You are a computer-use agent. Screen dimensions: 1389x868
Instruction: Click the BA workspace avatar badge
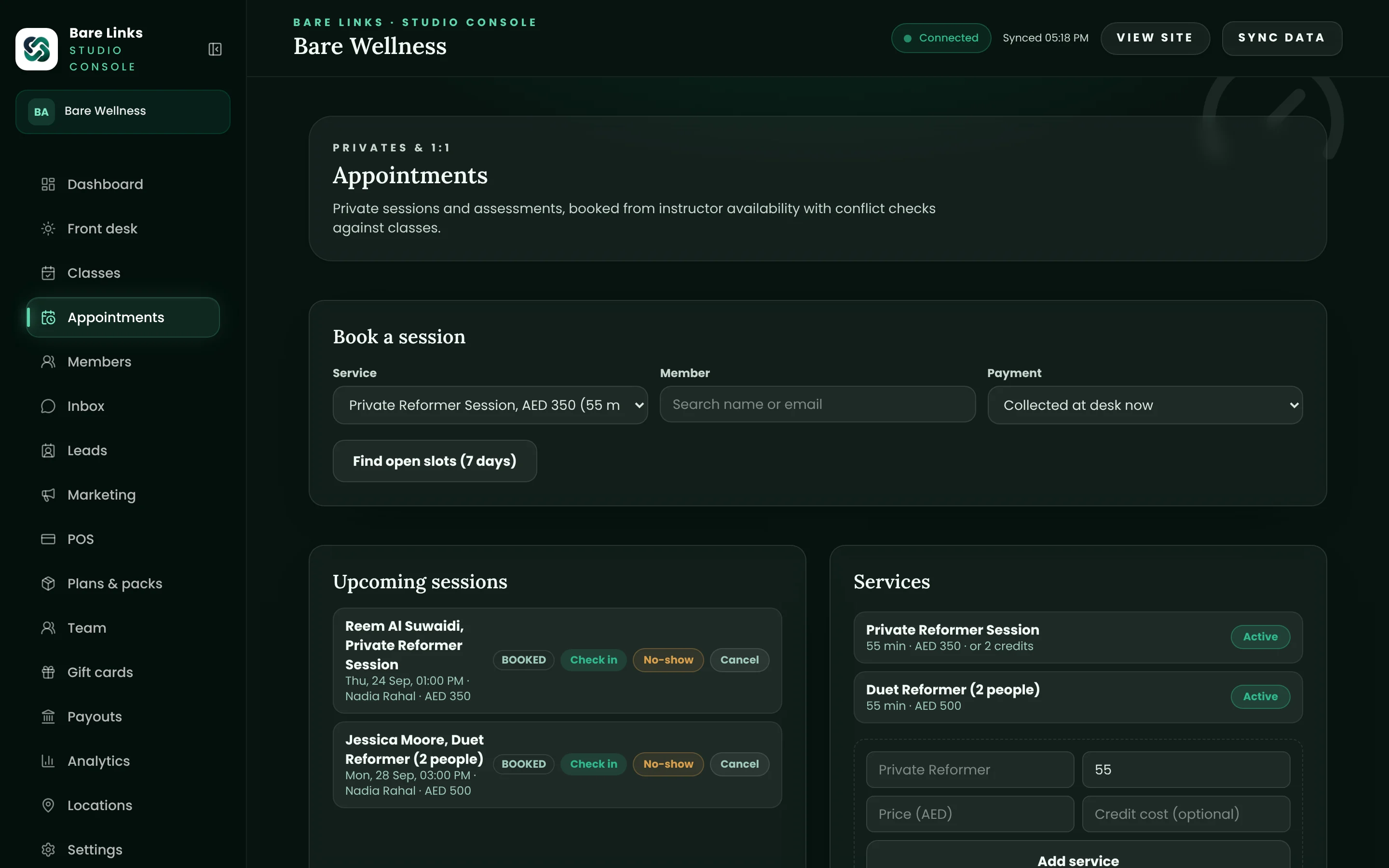41,112
